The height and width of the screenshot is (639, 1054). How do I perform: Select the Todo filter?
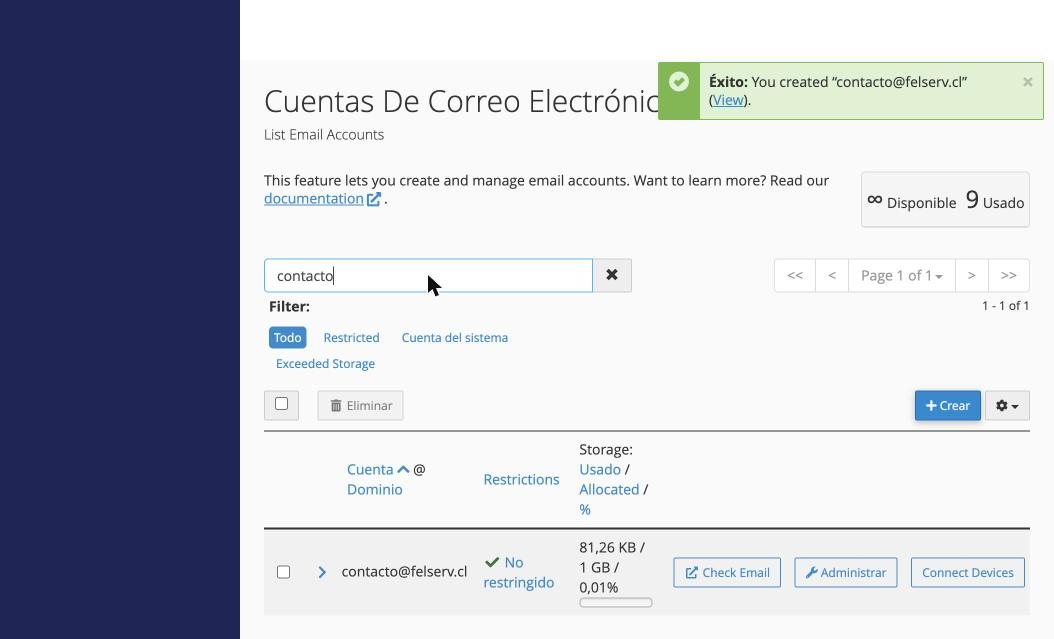click(x=288, y=337)
